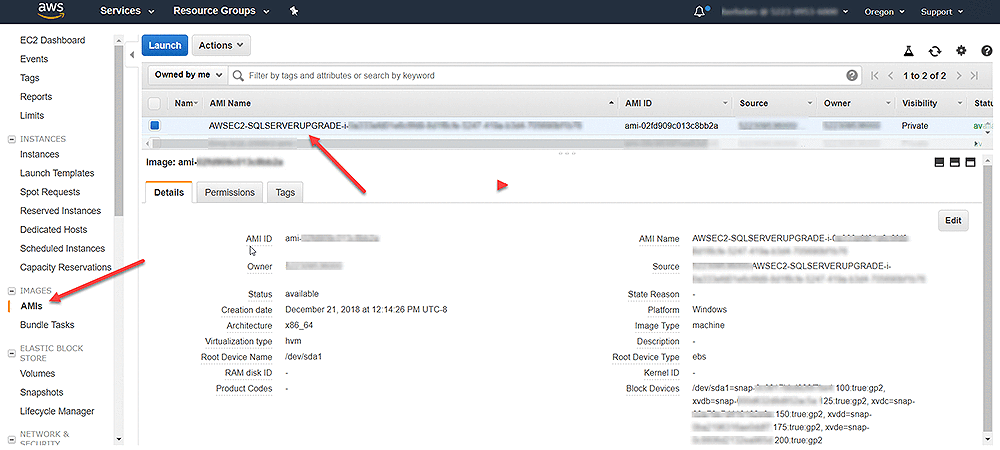1000x450 pixels.
Task: Open the Services menu
Action: click(x=128, y=11)
